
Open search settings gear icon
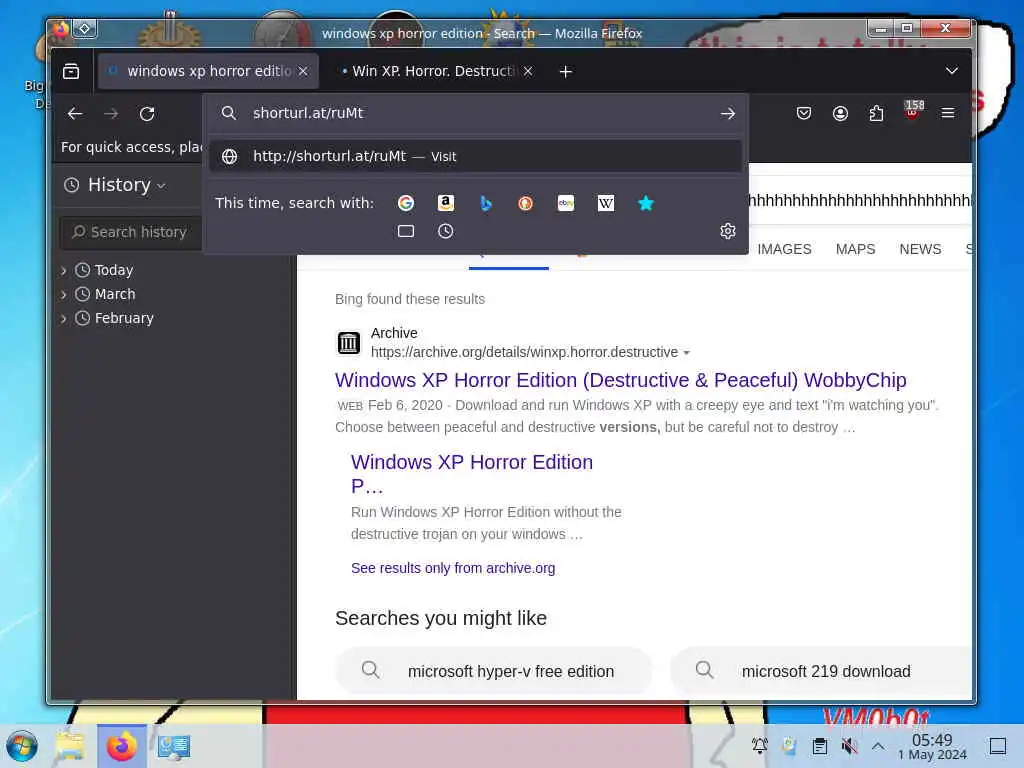728,231
